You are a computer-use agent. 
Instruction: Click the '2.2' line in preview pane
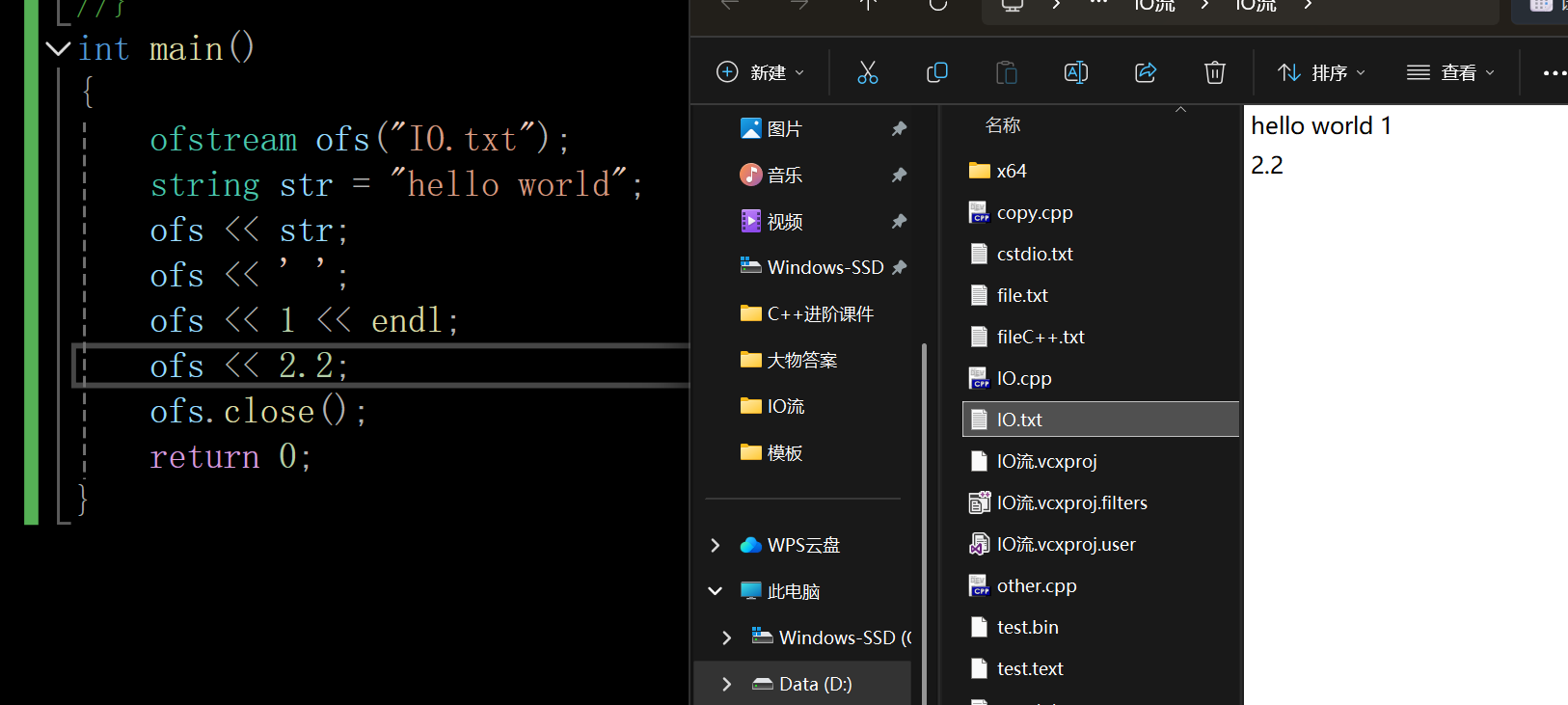point(1267,165)
